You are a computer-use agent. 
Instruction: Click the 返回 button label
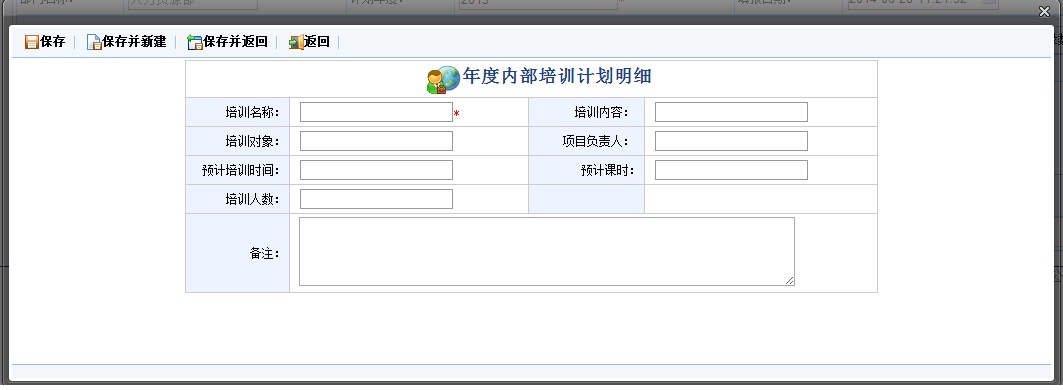pyautogui.click(x=317, y=42)
